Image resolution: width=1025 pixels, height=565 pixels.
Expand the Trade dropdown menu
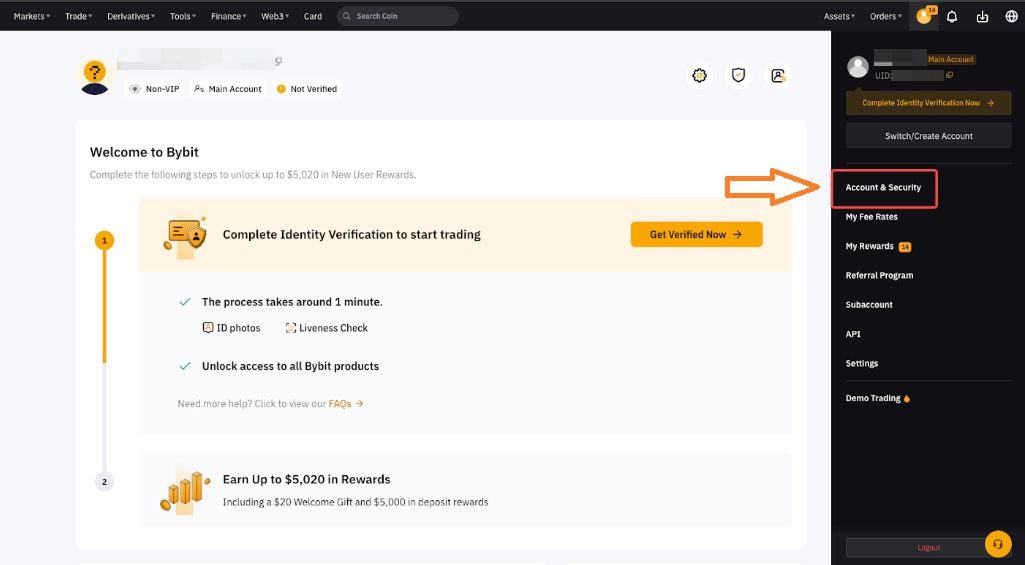click(x=78, y=16)
